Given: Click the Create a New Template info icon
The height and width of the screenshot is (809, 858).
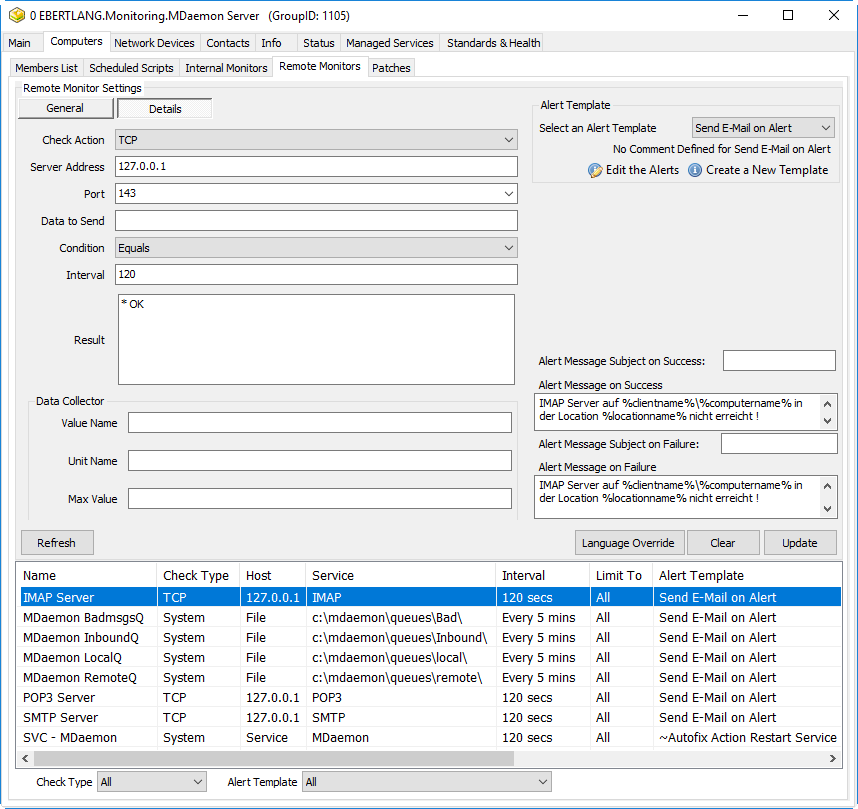Looking at the screenshot, I should (x=695, y=170).
